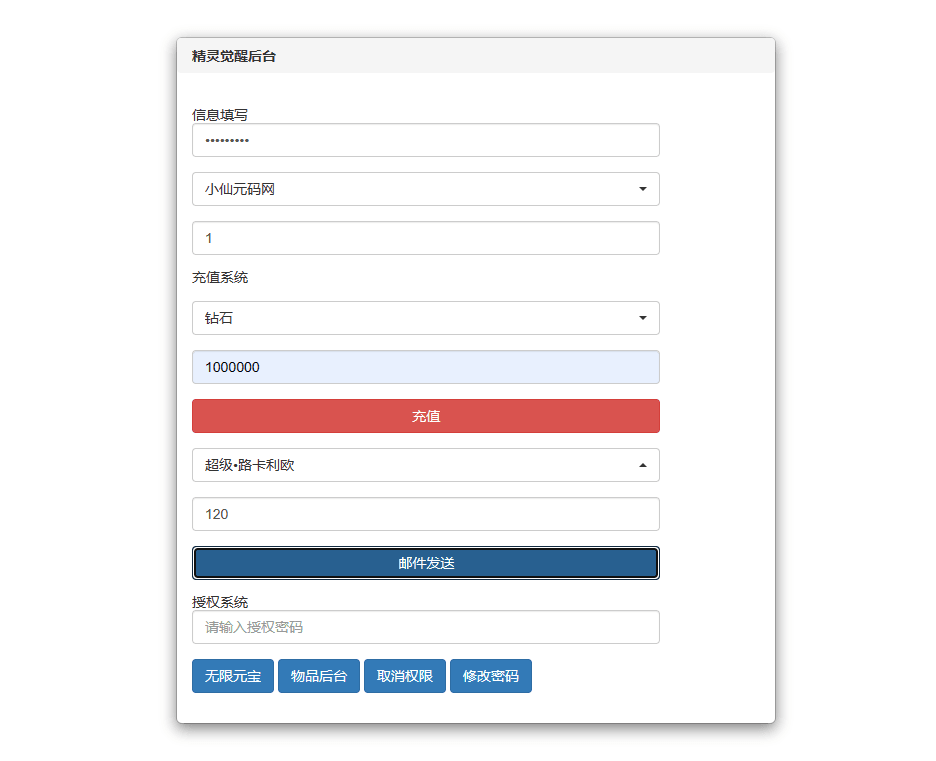Click the up caret of 超级•路卡利欧 dropdown
Image resolution: width=936 pixels, height=761 pixels.
[643, 465]
